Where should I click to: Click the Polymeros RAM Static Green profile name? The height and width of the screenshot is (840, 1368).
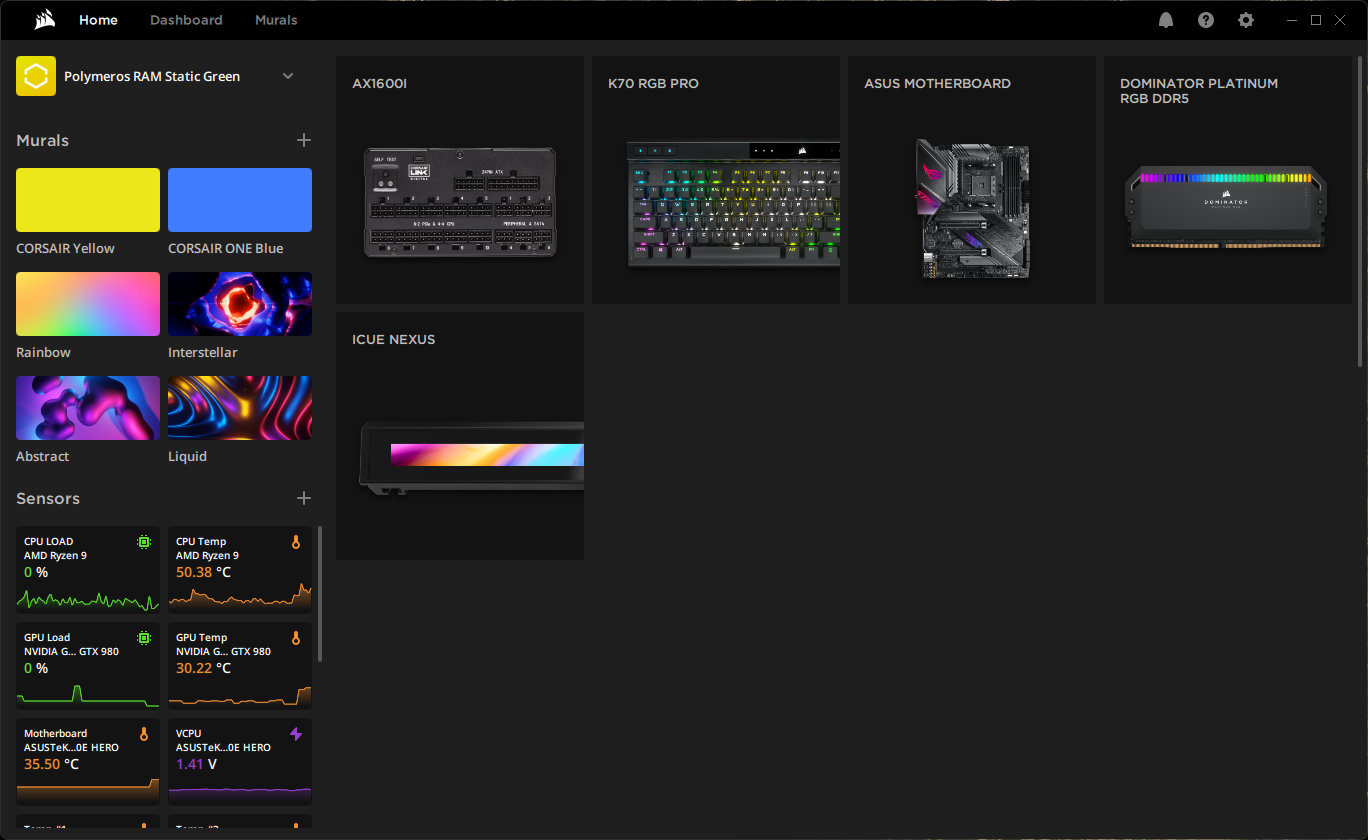pos(152,76)
